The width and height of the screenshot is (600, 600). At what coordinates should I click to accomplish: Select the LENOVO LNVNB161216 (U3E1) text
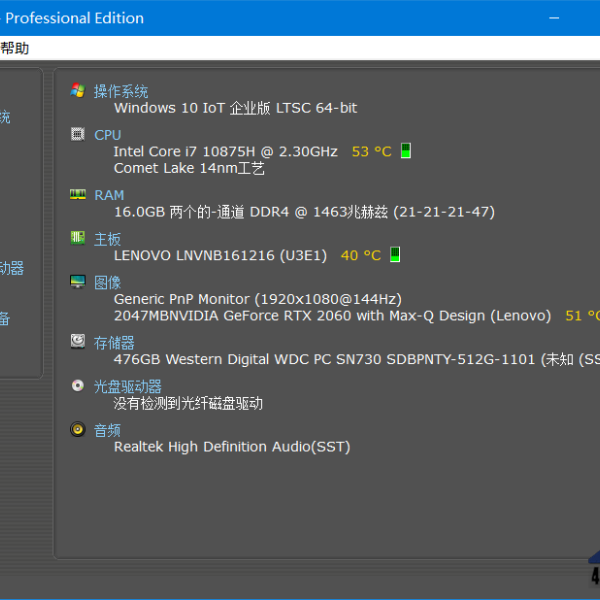[x=220, y=256]
